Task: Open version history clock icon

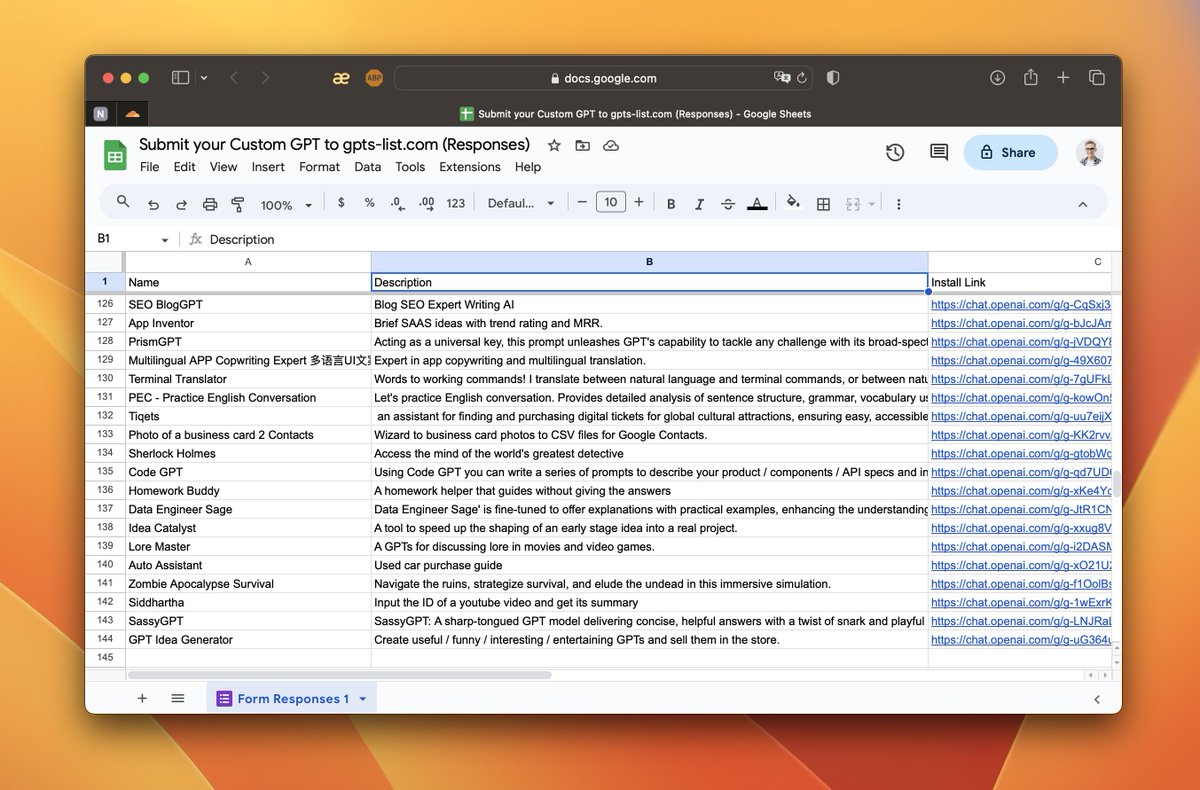Action: tap(895, 152)
